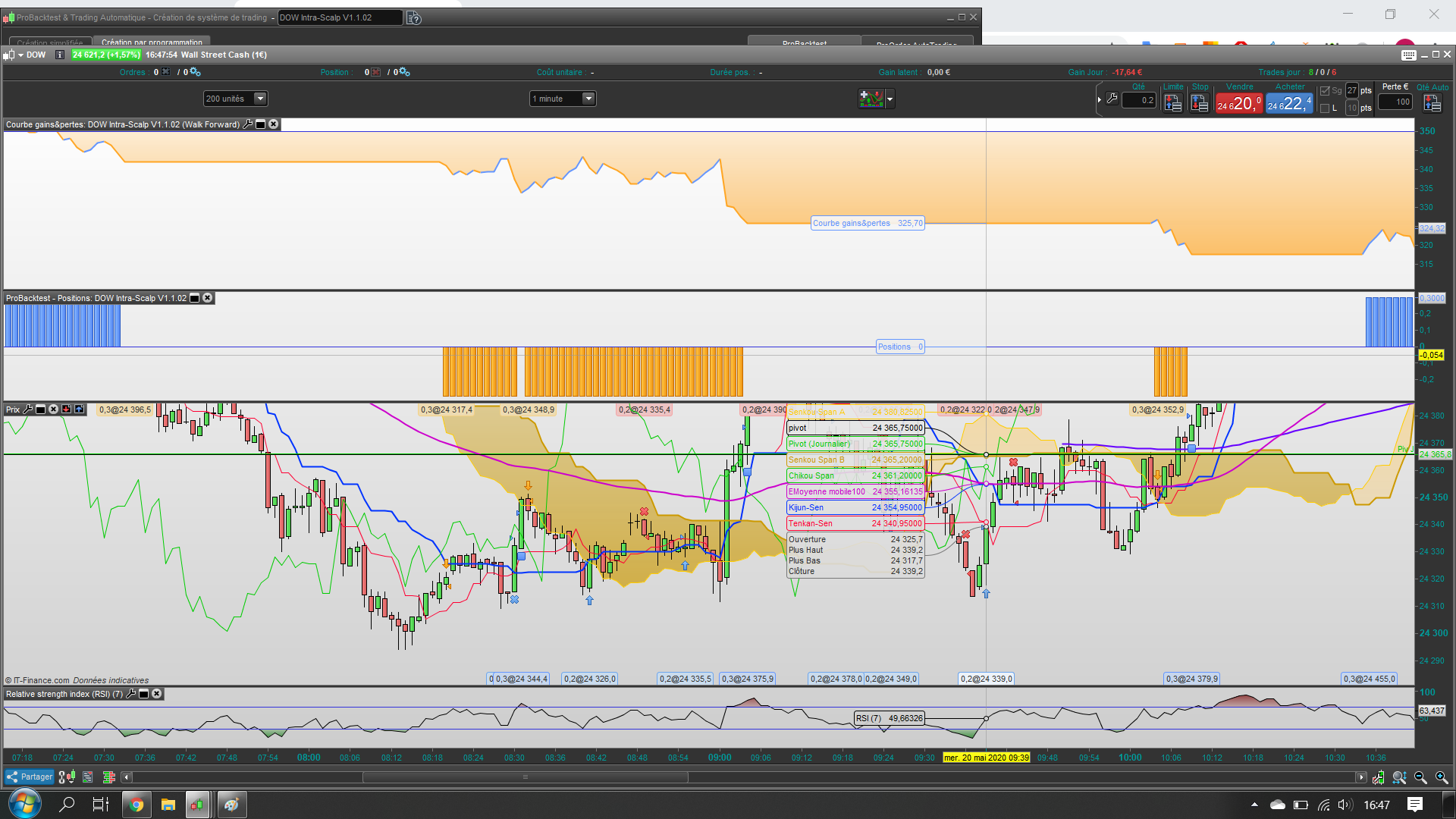Screen dimensions: 1456x819
Task: Open settings wrench for RSI indicator
Action: 130,694
